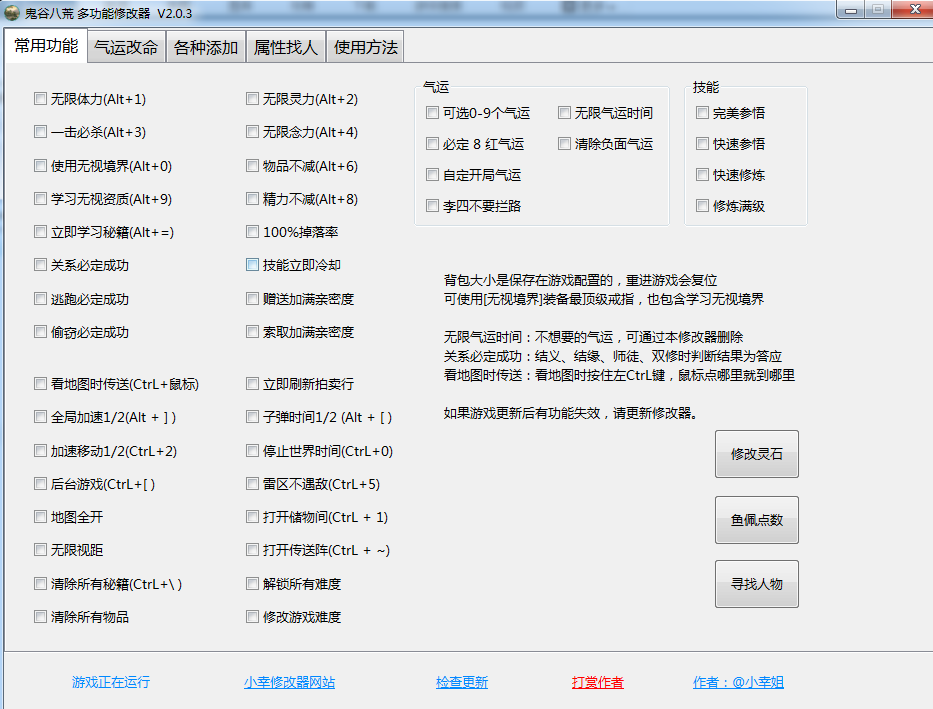Check 雷区不遇敌(CtrL+5)
Viewport: 933px width, 709px height.
(252, 484)
